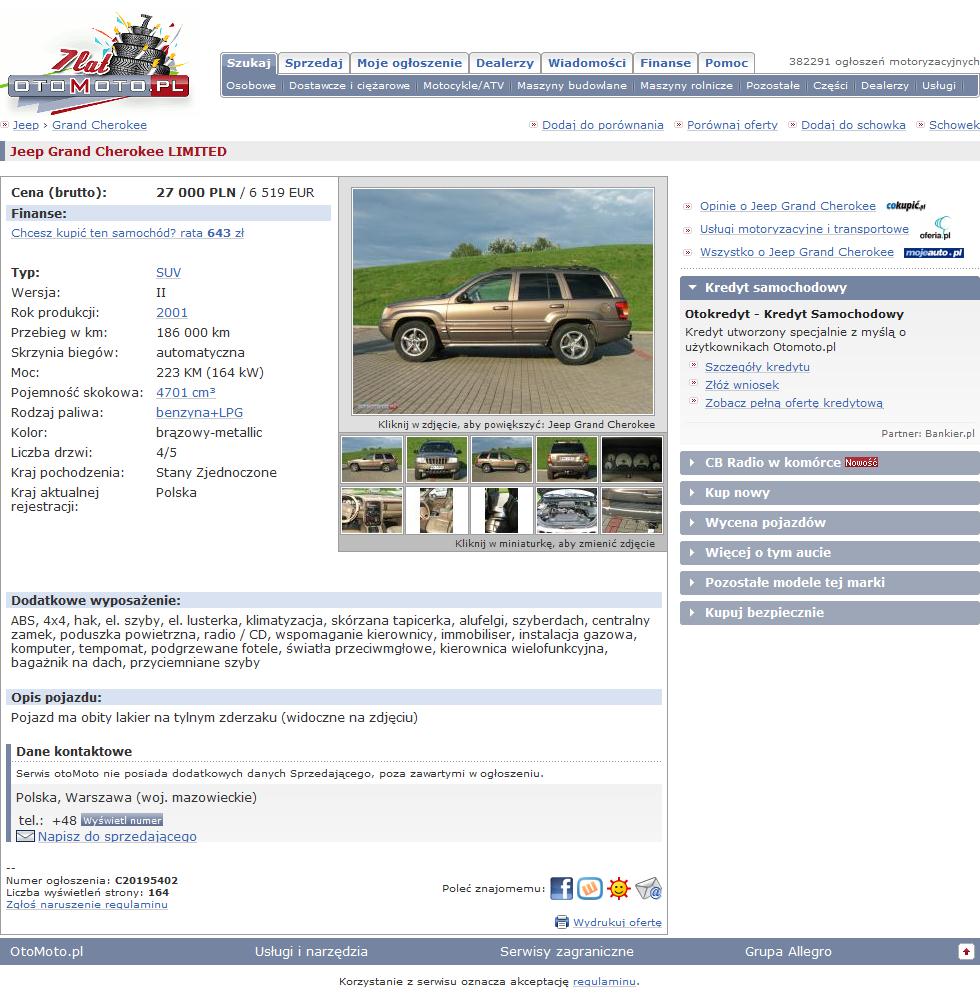This screenshot has height=1007, width=980.
Task: Click Złóż wniosek link
Action: click(x=742, y=385)
